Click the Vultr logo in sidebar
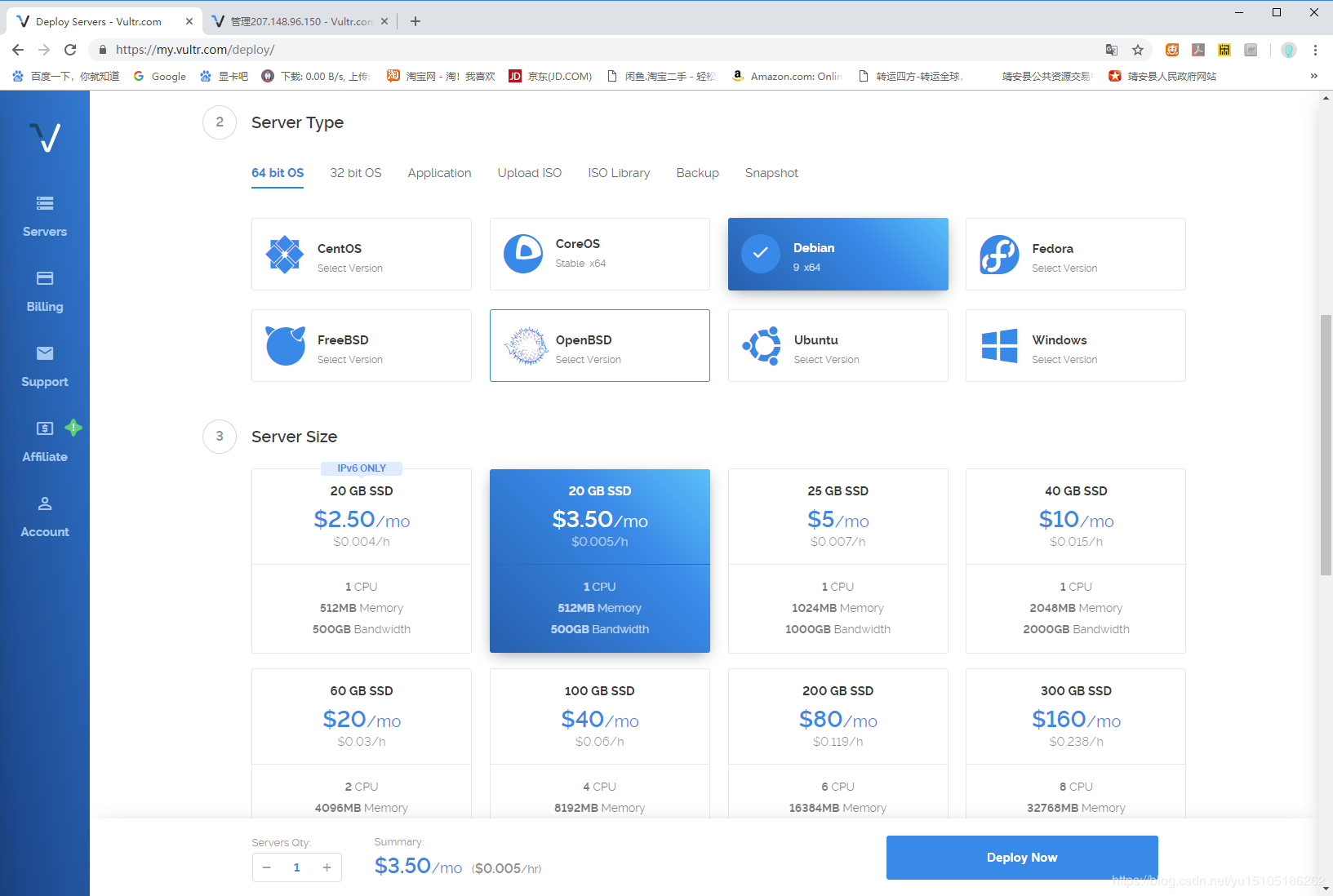 pyautogui.click(x=45, y=137)
